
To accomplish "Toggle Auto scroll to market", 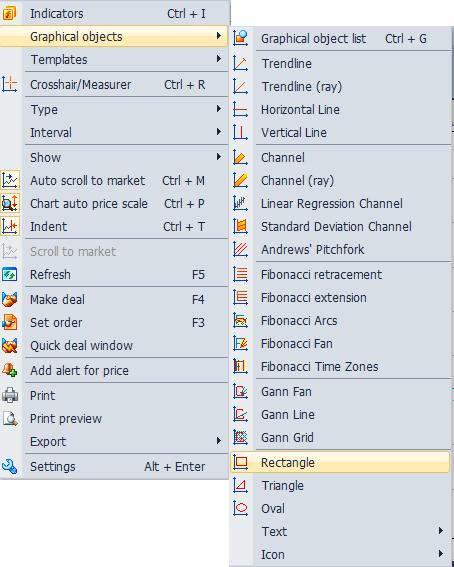I will click(x=114, y=180).
